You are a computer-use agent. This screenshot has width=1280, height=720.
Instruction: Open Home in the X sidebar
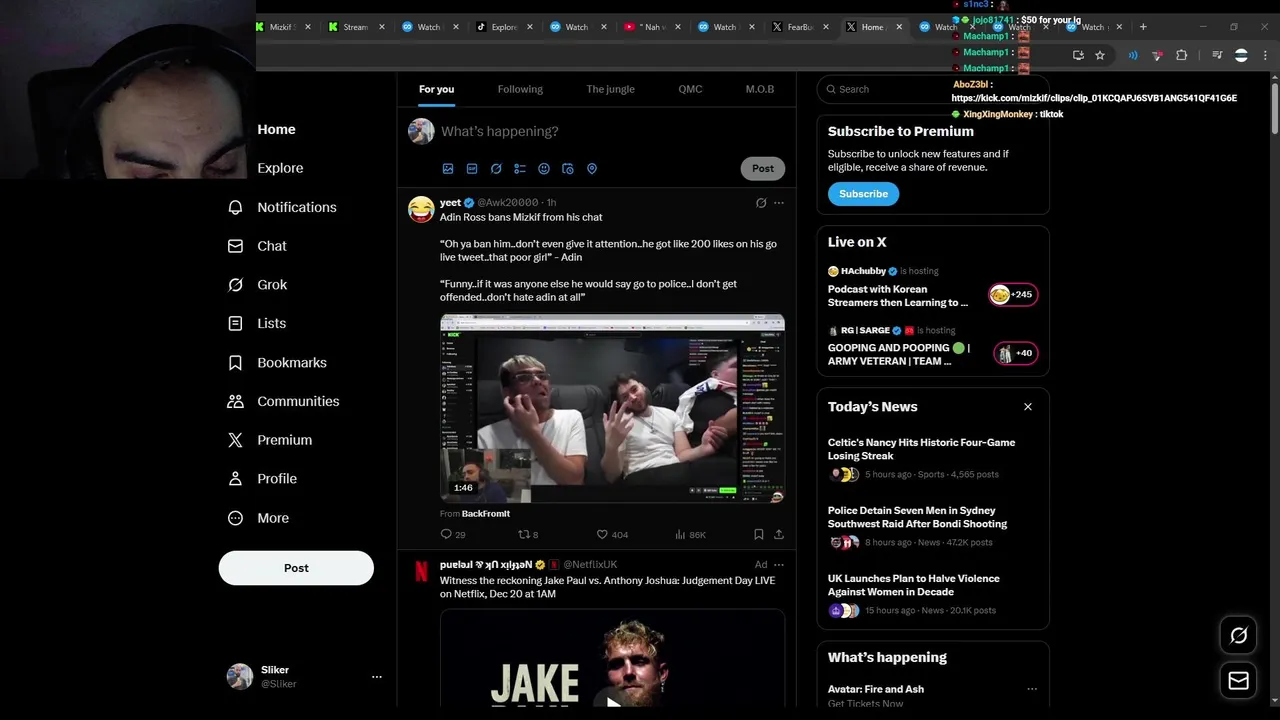tap(276, 129)
